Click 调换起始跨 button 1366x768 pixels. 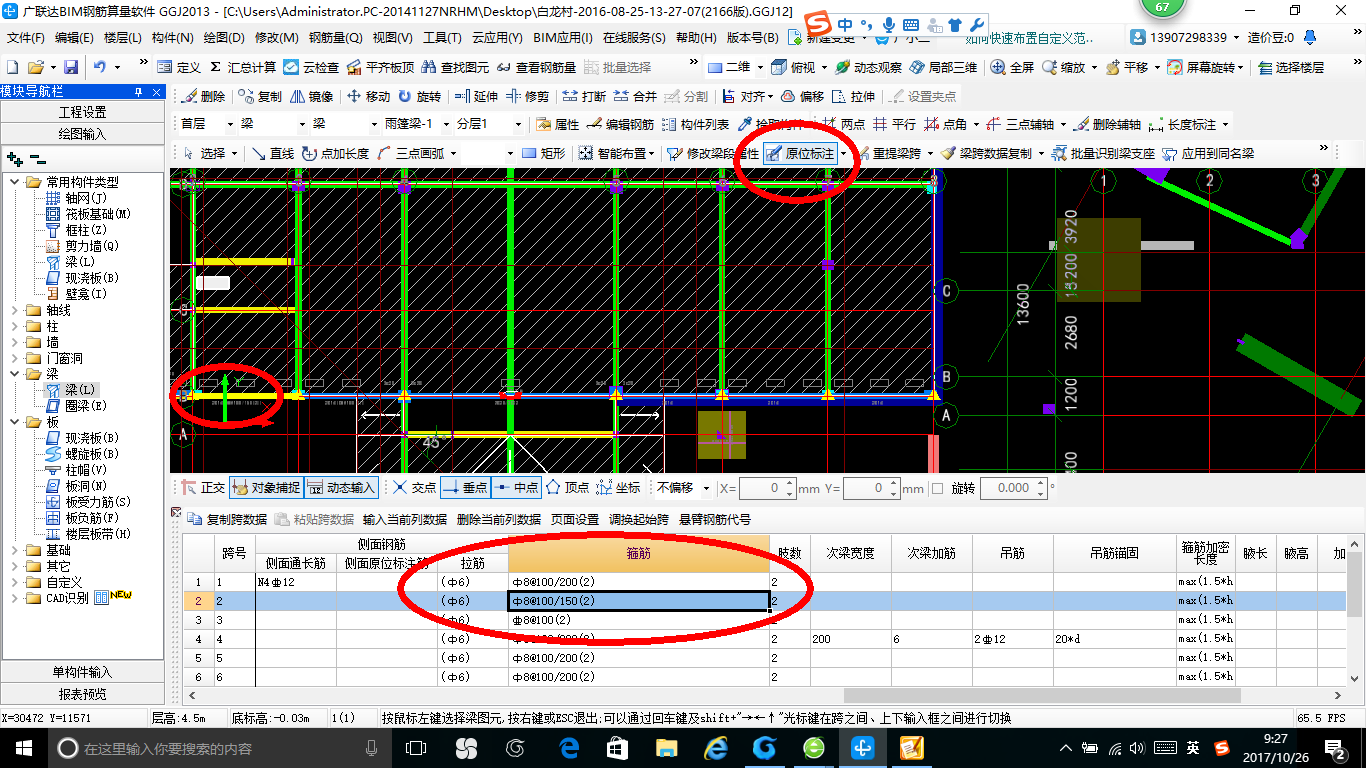point(638,519)
